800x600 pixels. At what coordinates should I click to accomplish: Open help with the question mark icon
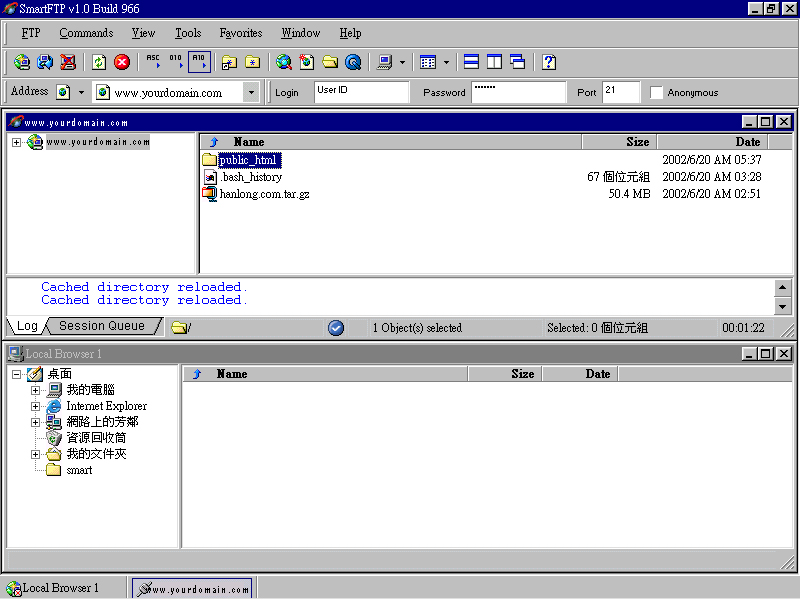(x=549, y=62)
